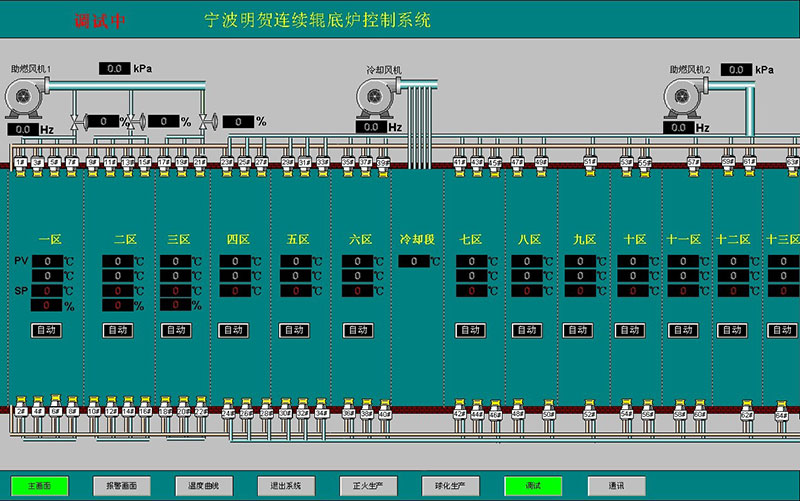Click the first valve under the 助燃风机1 pipe

click(x=76, y=122)
